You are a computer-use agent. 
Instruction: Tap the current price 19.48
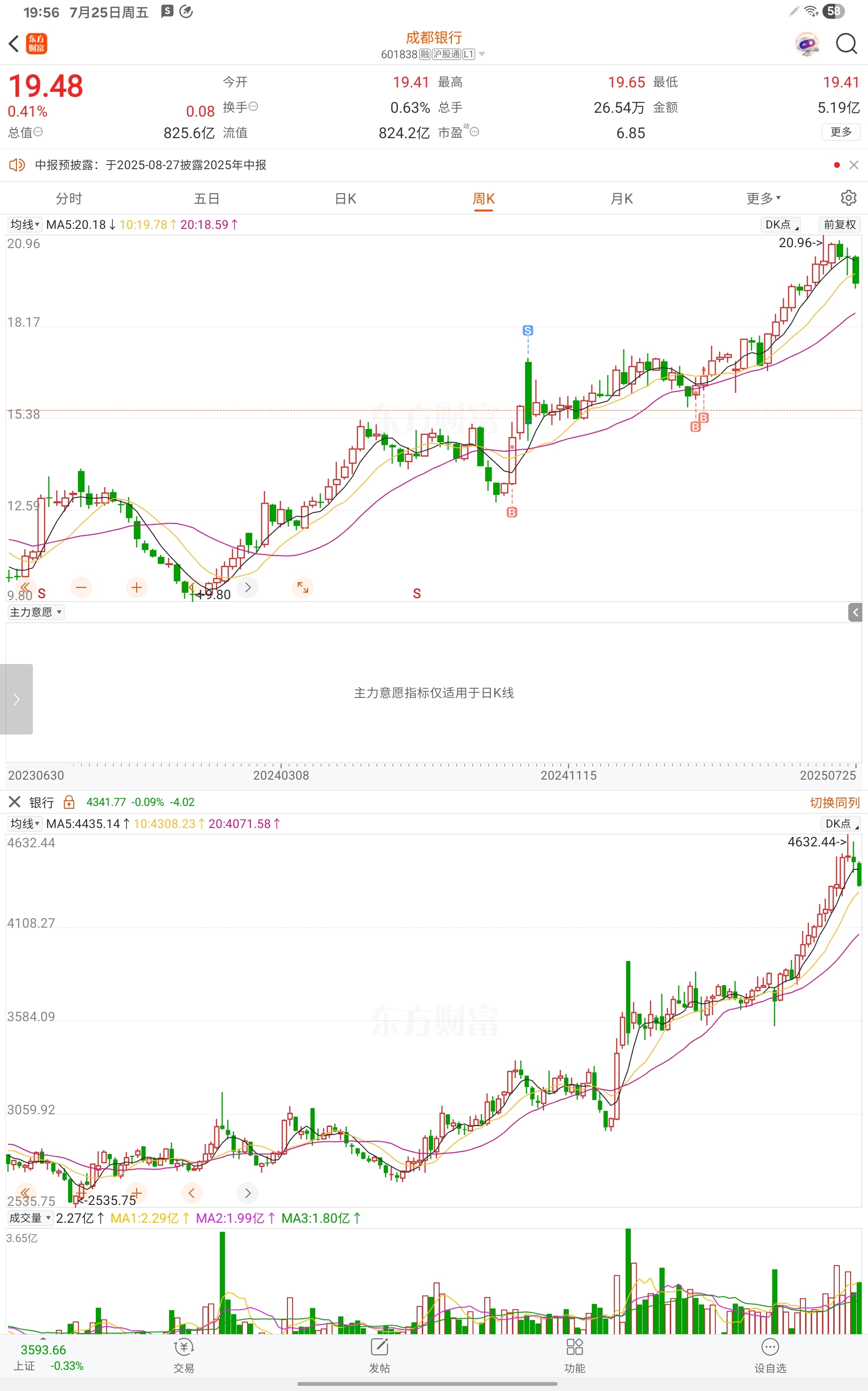point(46,86)
